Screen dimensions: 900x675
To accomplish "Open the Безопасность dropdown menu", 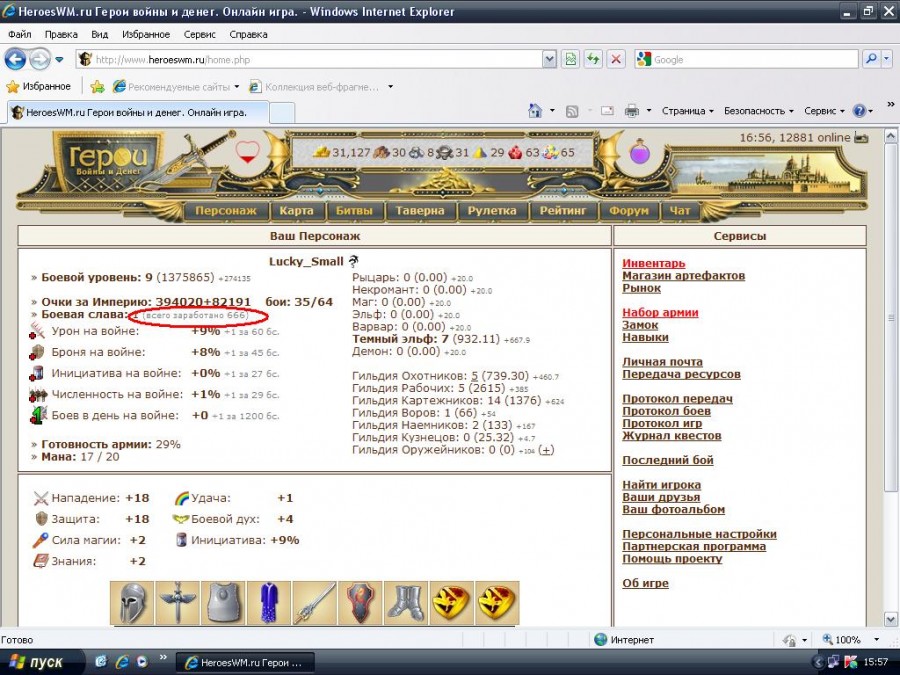I will tap(758, 111).
